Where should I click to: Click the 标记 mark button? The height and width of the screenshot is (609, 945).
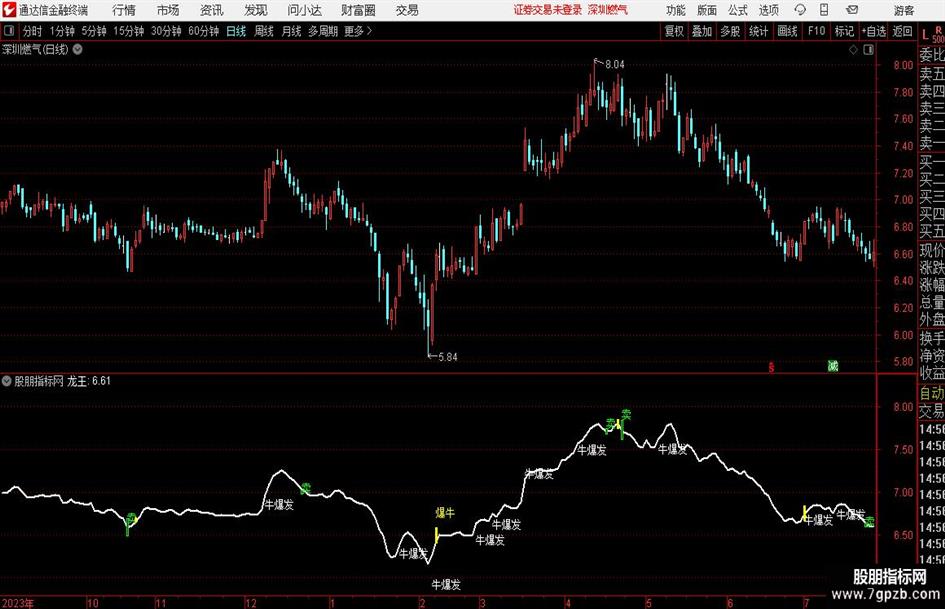pyautogui.click(x=844, y=31)
